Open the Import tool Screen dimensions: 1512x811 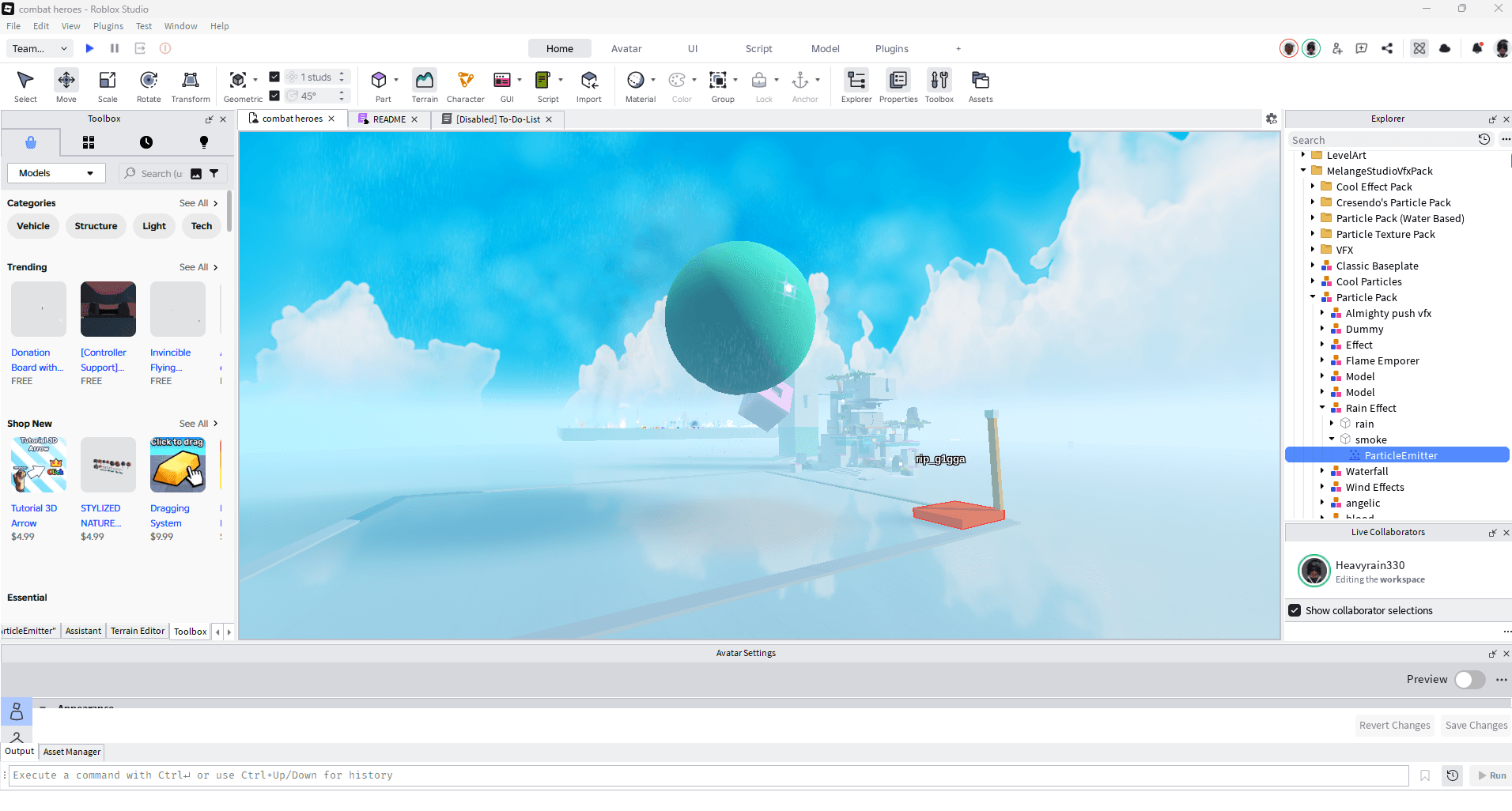coord(589,85)
